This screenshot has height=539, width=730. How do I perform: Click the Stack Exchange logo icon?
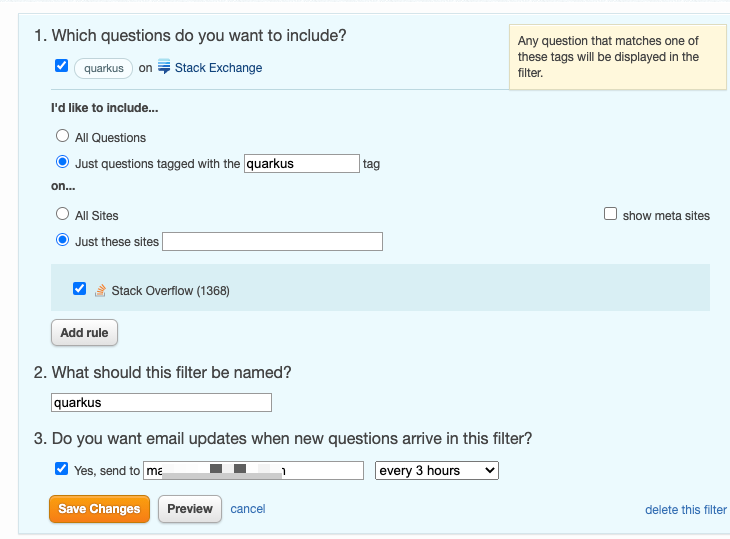(165, 68)
